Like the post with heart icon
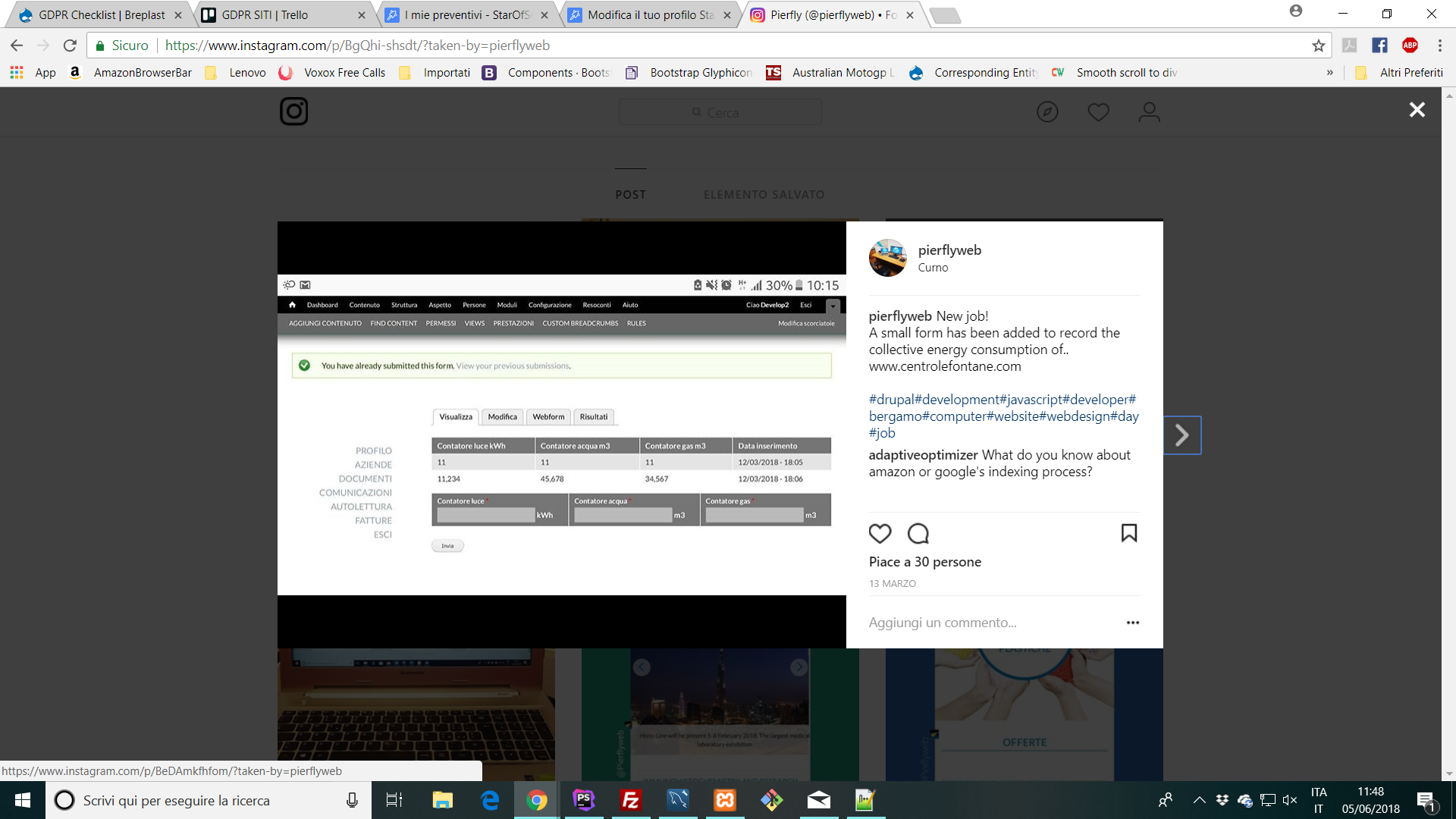 (880, 534)
